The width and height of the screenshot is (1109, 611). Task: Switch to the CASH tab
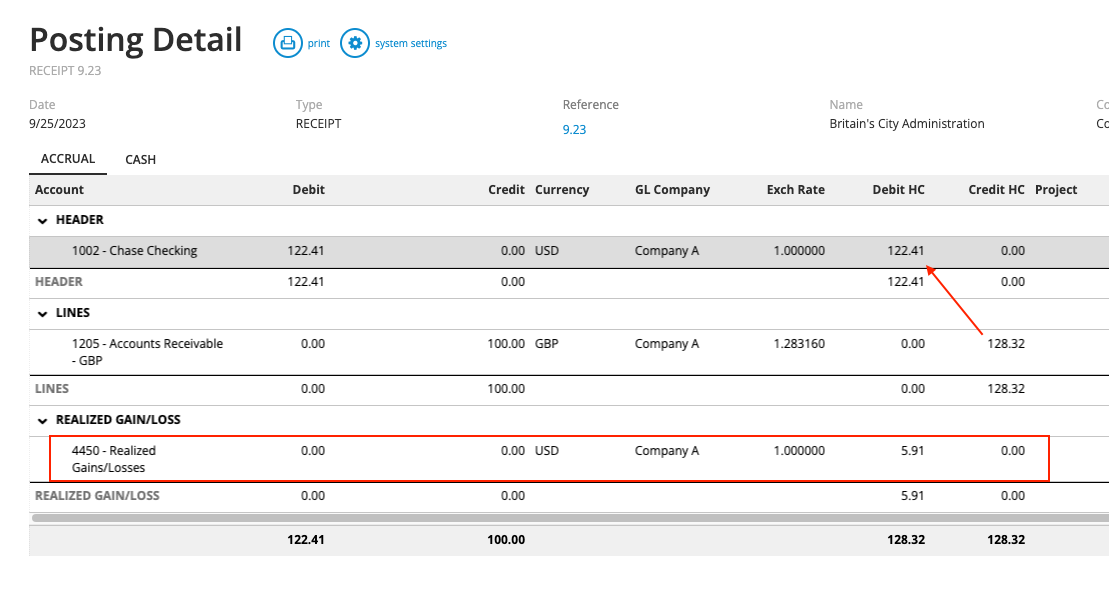[x=140, y=159]
